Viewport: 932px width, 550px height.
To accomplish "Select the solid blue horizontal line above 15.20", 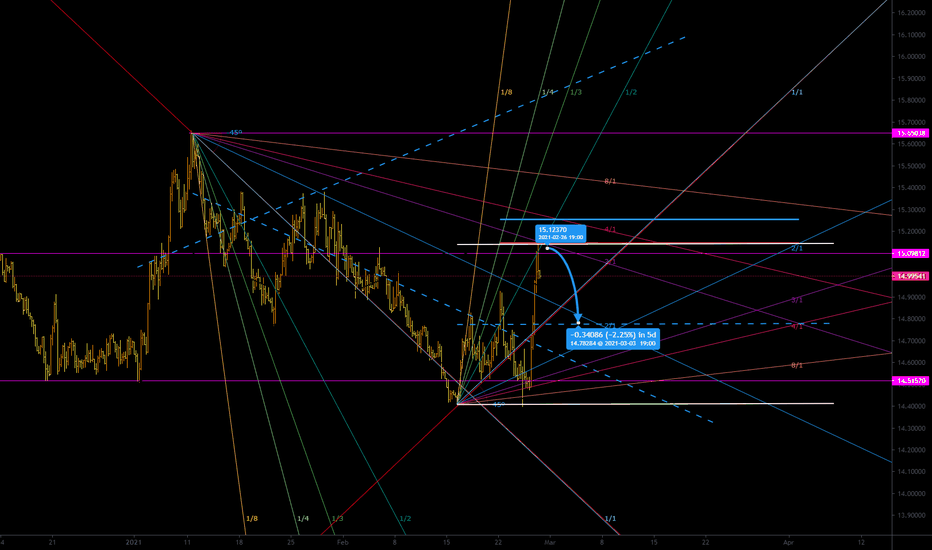I will [649, 219].
